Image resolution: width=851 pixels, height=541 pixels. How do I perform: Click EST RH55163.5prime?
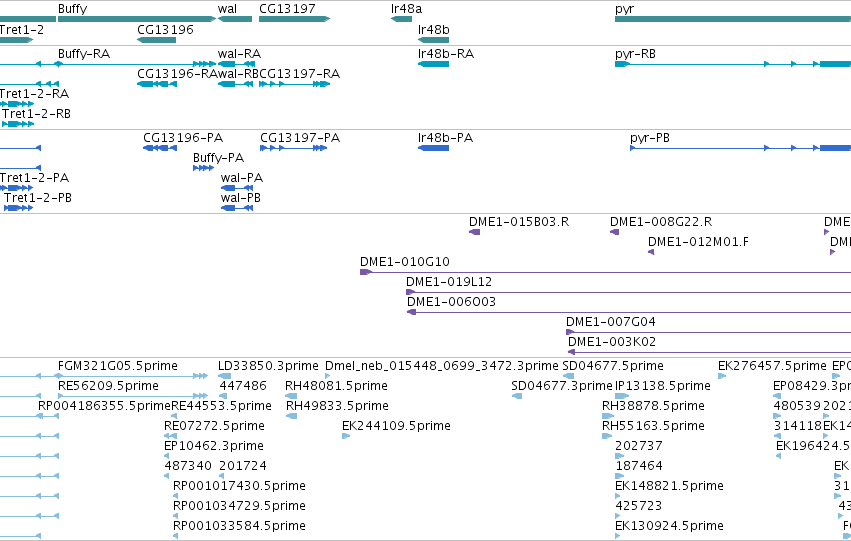607,436
